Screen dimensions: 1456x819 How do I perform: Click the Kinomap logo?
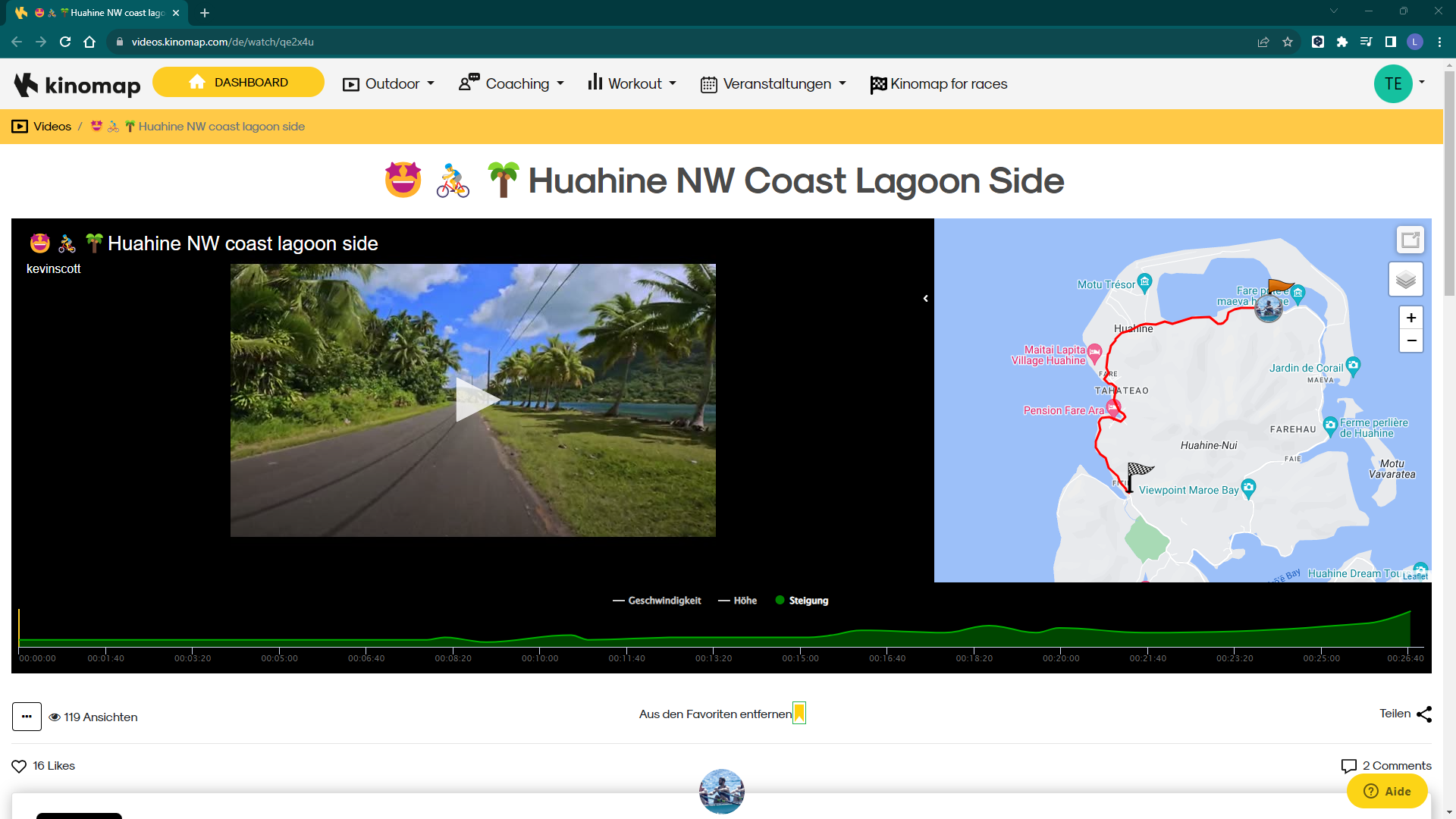(x=77, y=84)
